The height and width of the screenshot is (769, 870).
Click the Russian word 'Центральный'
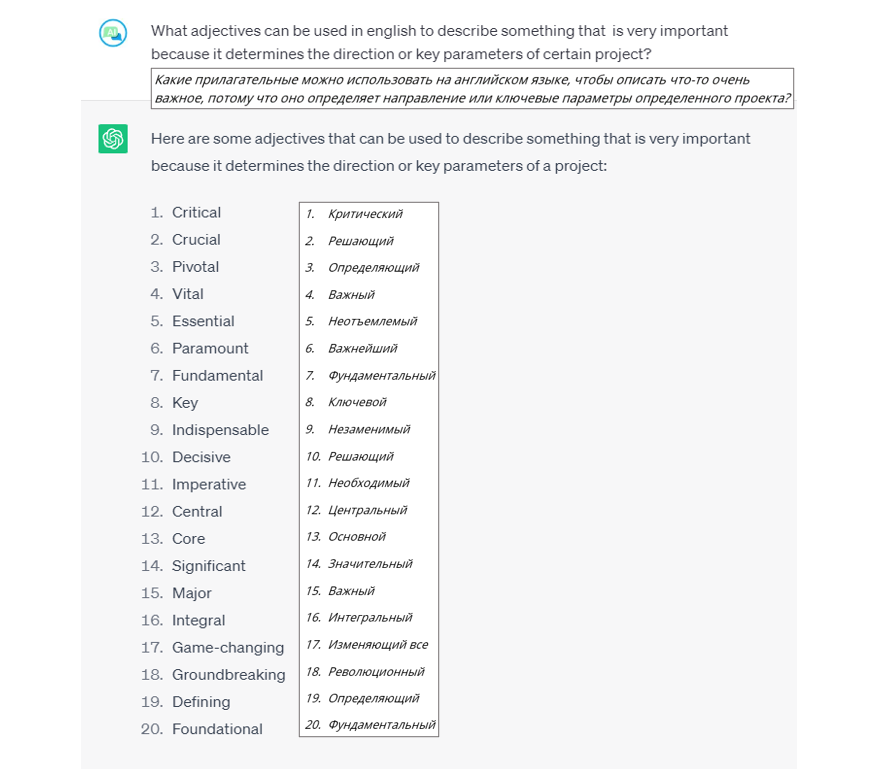367,510
